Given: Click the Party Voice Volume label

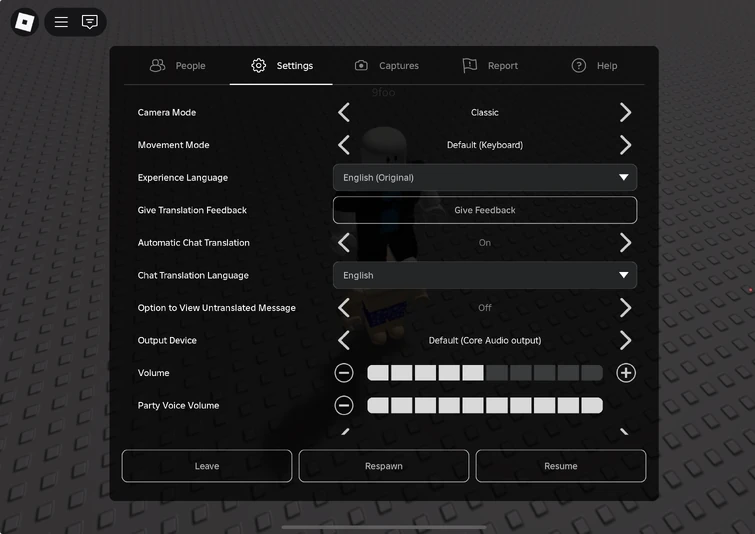Looking at the screenshot, I should tap(178, 405).
